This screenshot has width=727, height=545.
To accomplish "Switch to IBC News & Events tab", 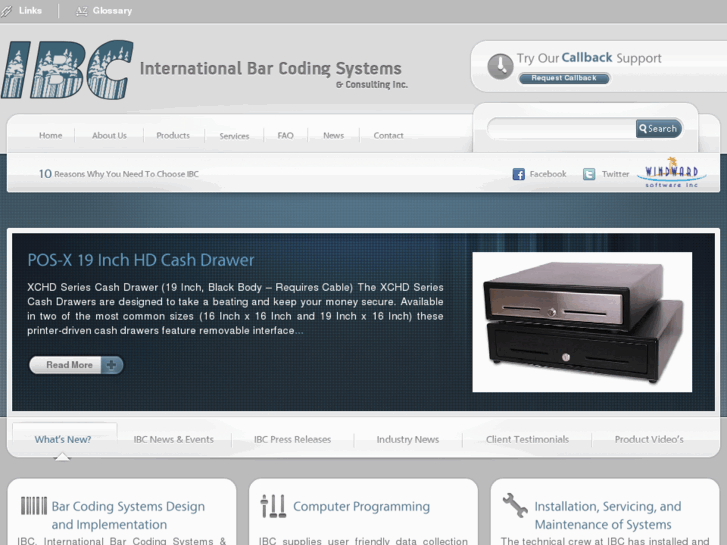I will click(173, 439).
